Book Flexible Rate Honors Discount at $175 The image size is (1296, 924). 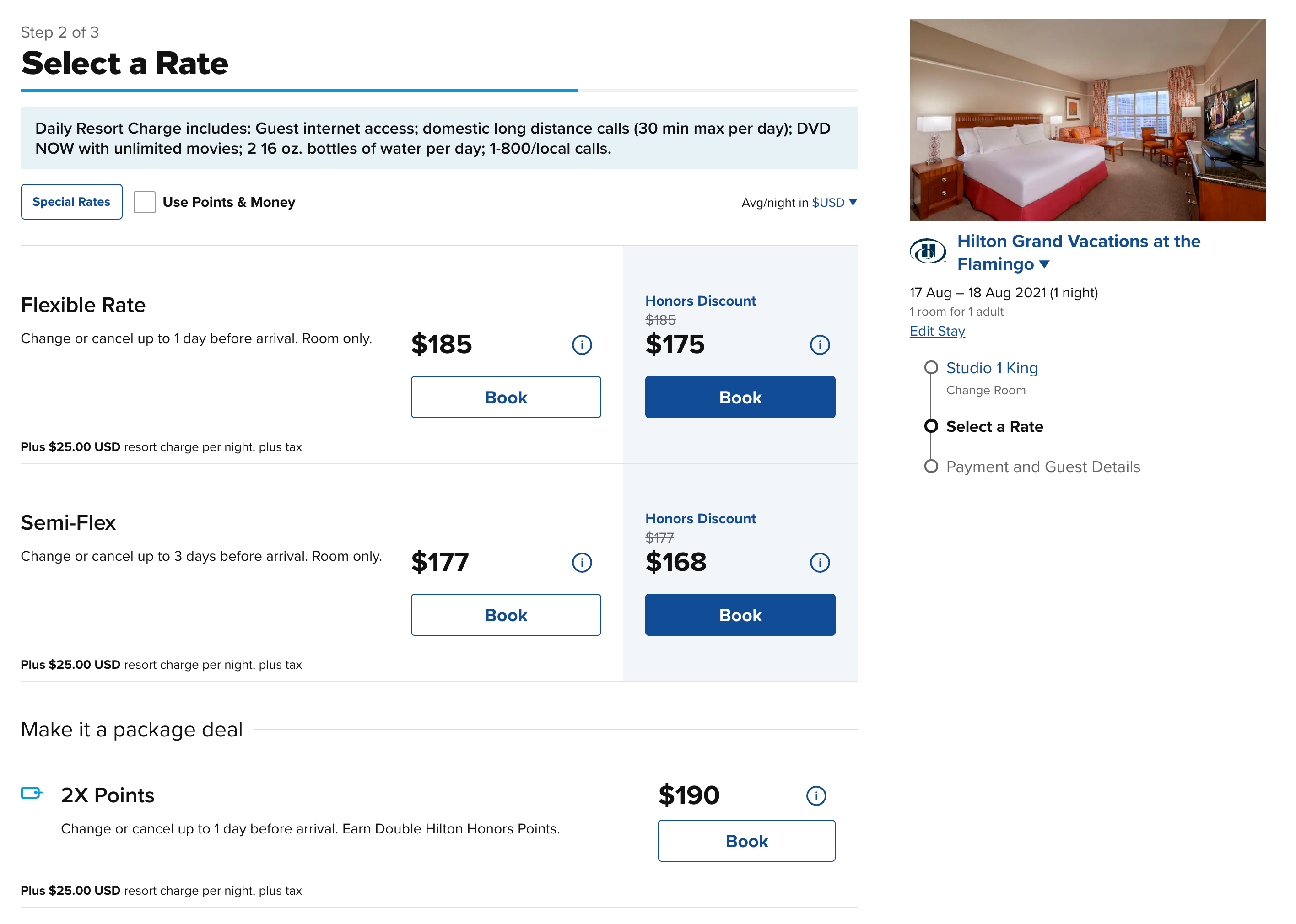(x=740, y=397)
